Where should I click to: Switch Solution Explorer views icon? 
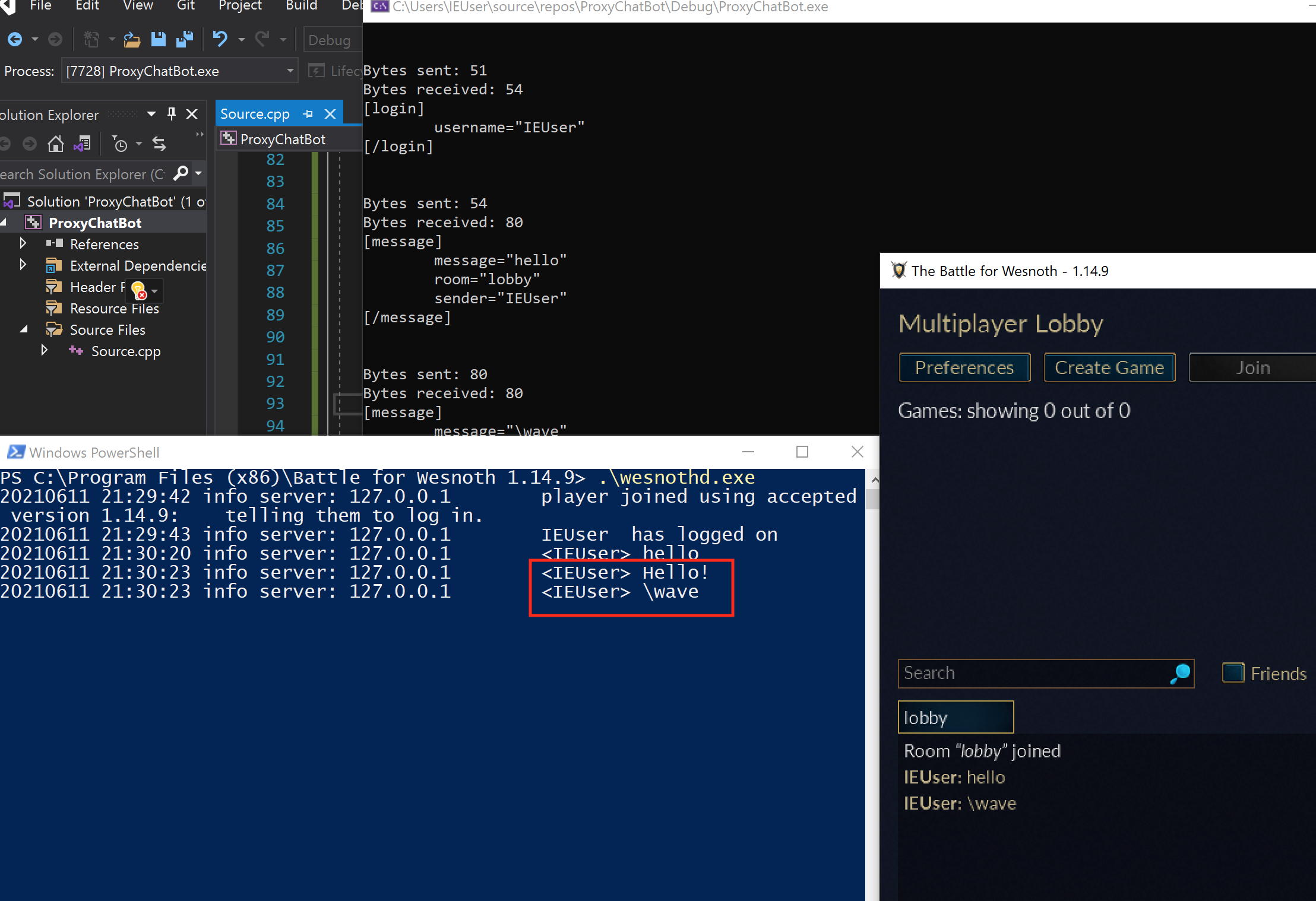tap(83, 144)
